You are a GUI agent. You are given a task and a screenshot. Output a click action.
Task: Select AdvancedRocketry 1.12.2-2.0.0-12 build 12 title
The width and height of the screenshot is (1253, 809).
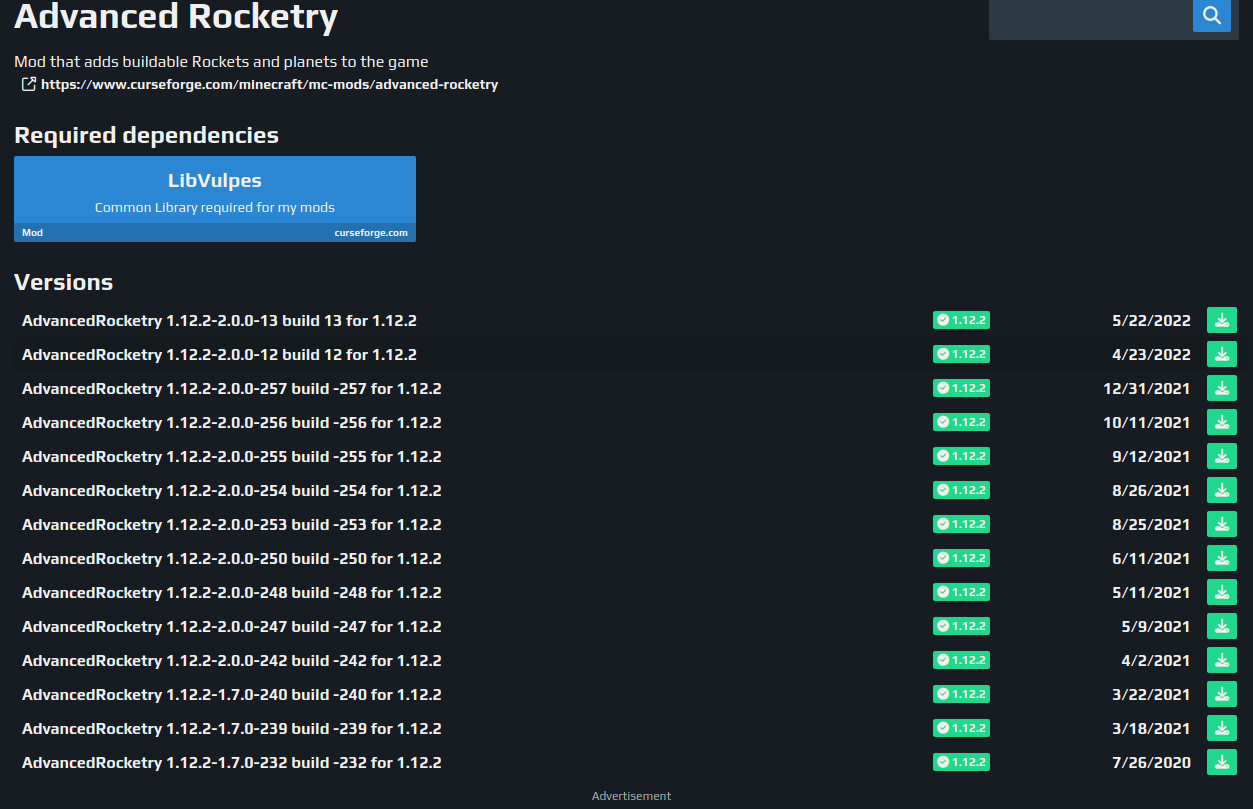click(x=219, y=355)
